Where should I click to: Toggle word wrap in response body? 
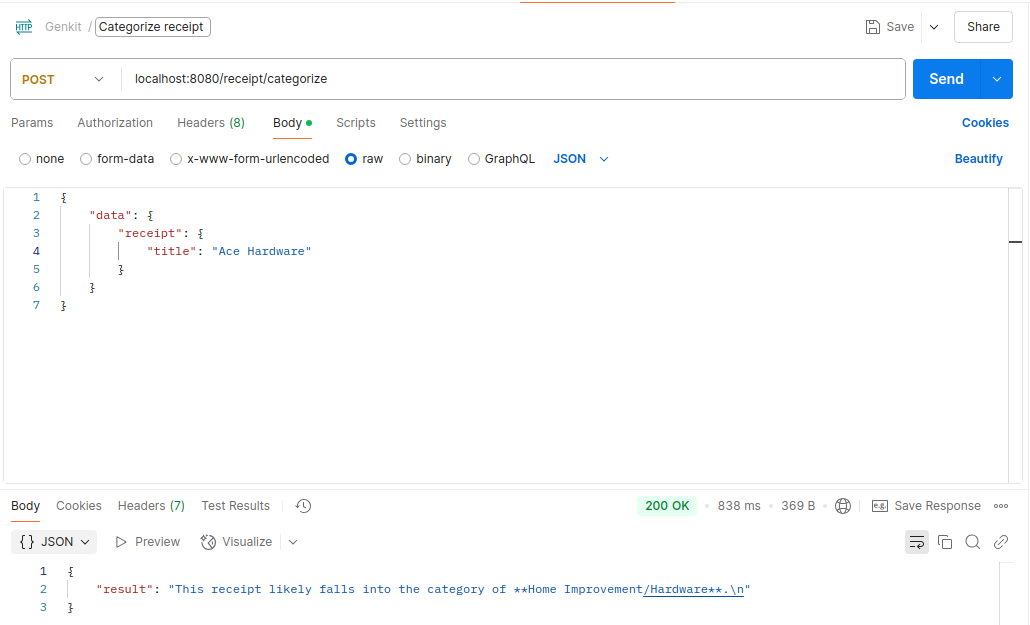tap(917, 542)
